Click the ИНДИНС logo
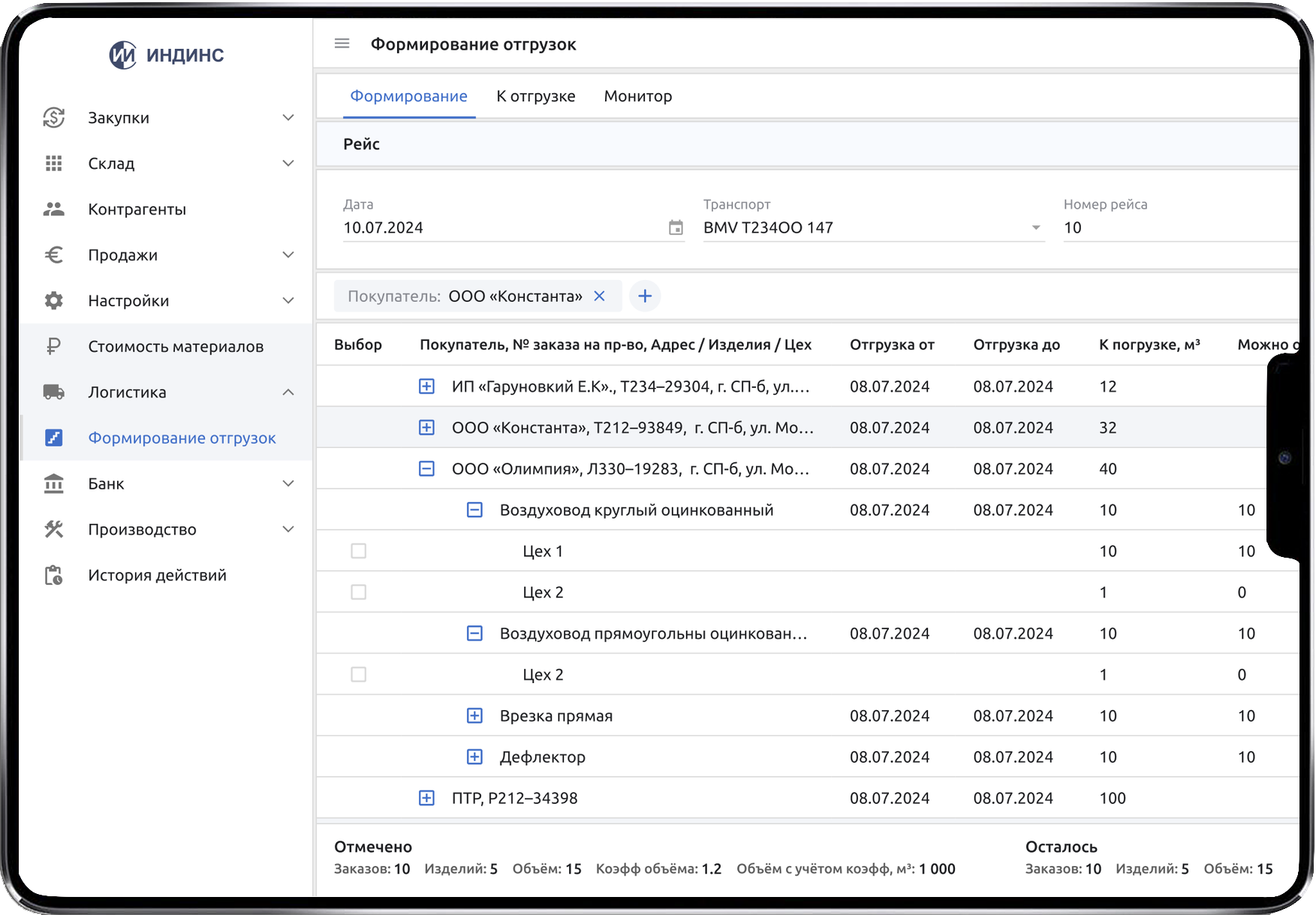 (x=167, y=55)
